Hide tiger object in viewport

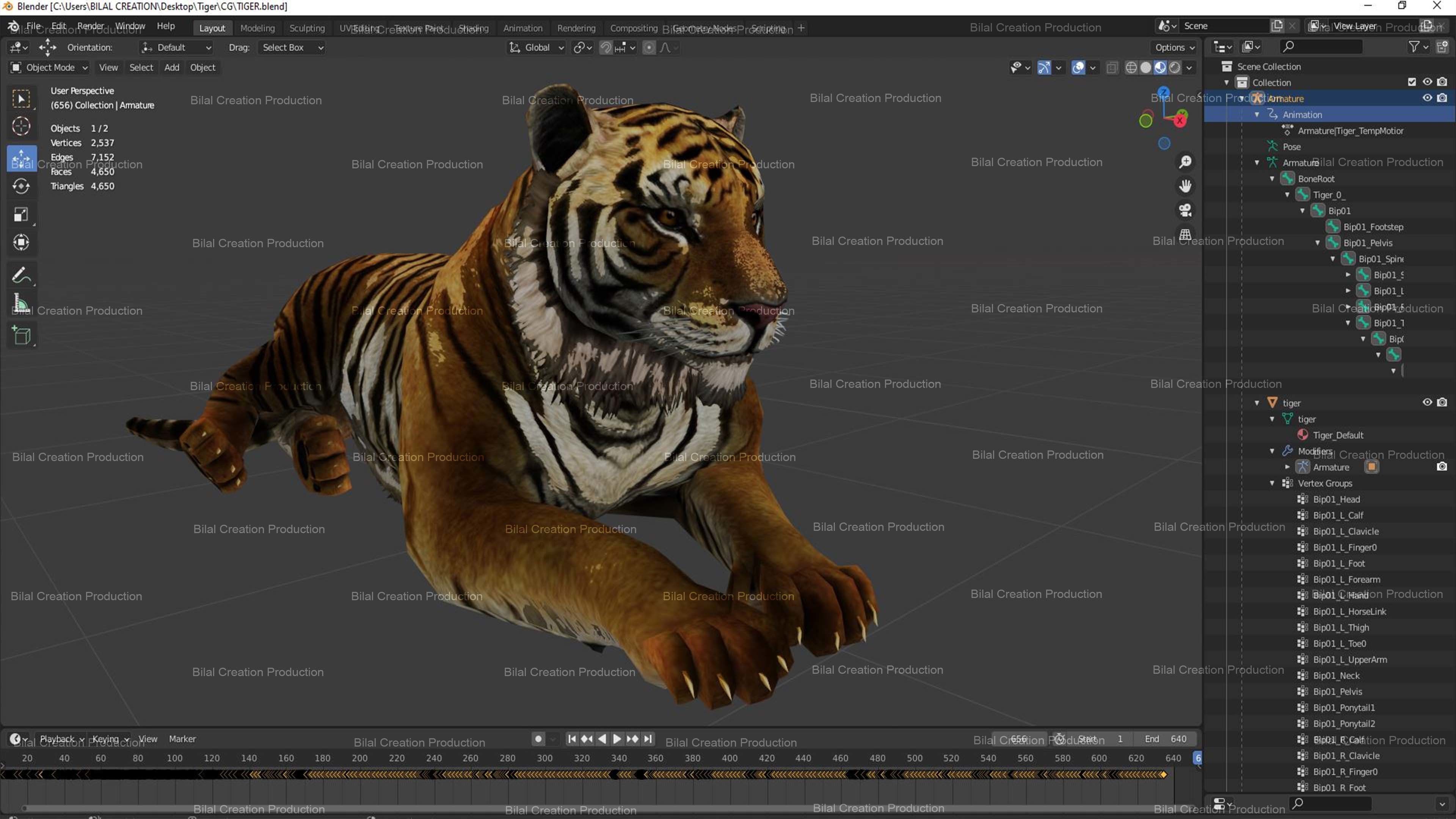click(x=1427, y=402)
